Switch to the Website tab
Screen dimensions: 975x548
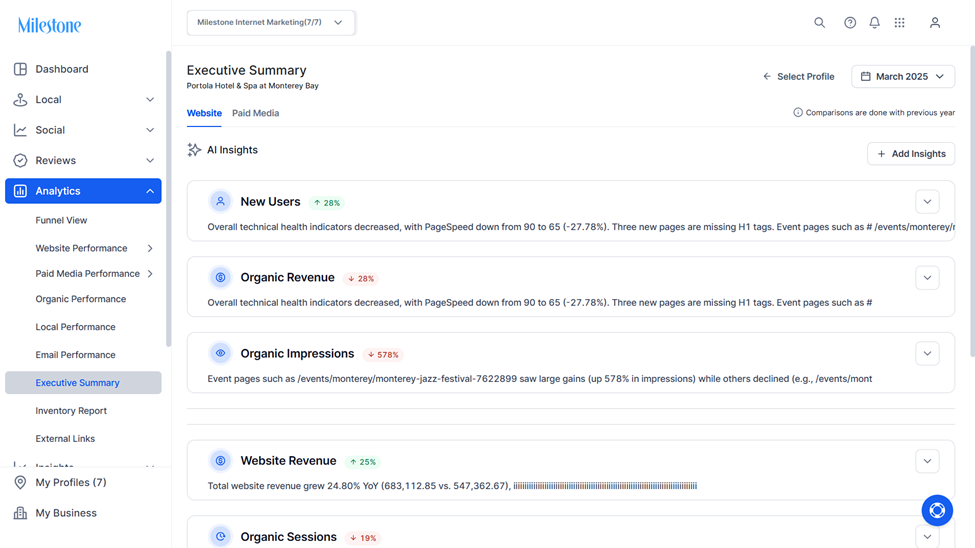(204, 113)
